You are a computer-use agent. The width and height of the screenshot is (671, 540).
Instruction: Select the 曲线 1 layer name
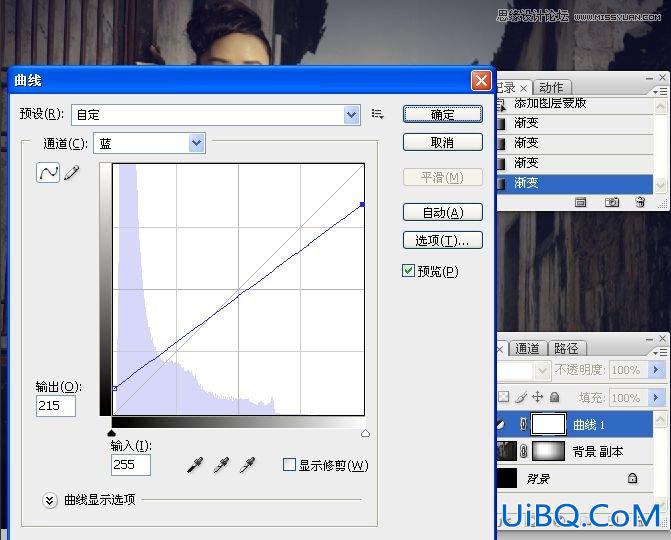click(589, 424)
